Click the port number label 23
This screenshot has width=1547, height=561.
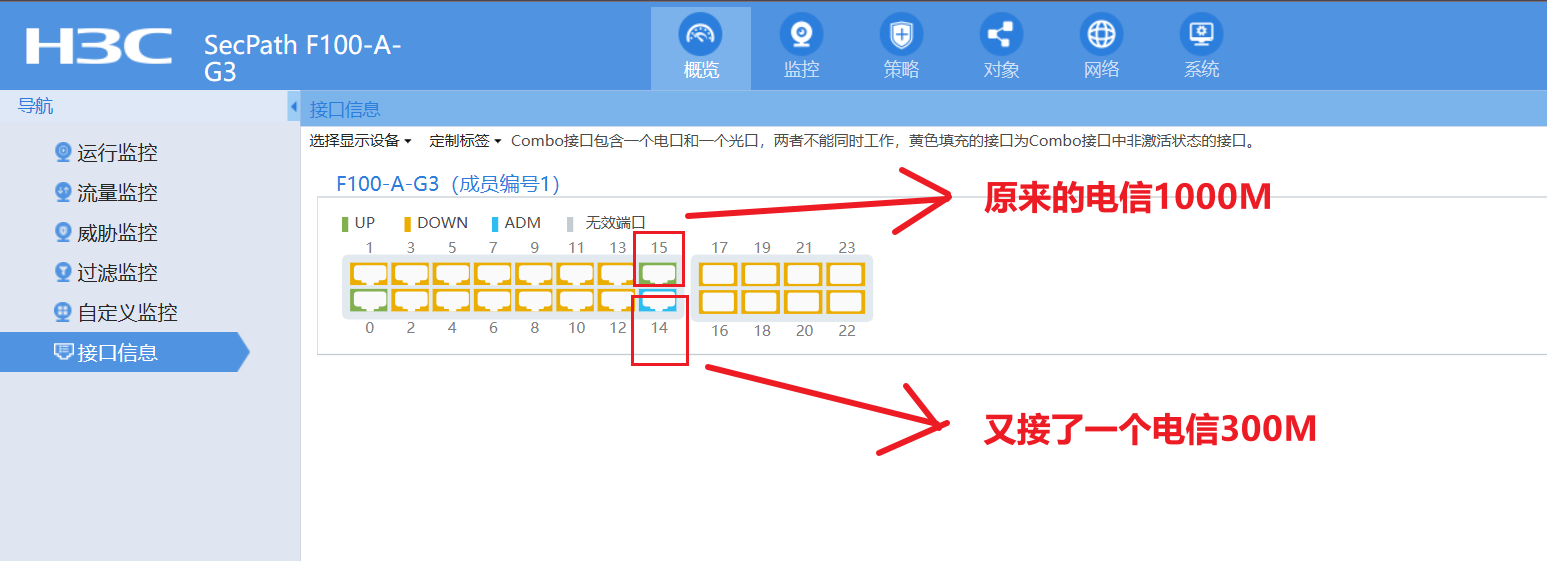click(847, 248)
